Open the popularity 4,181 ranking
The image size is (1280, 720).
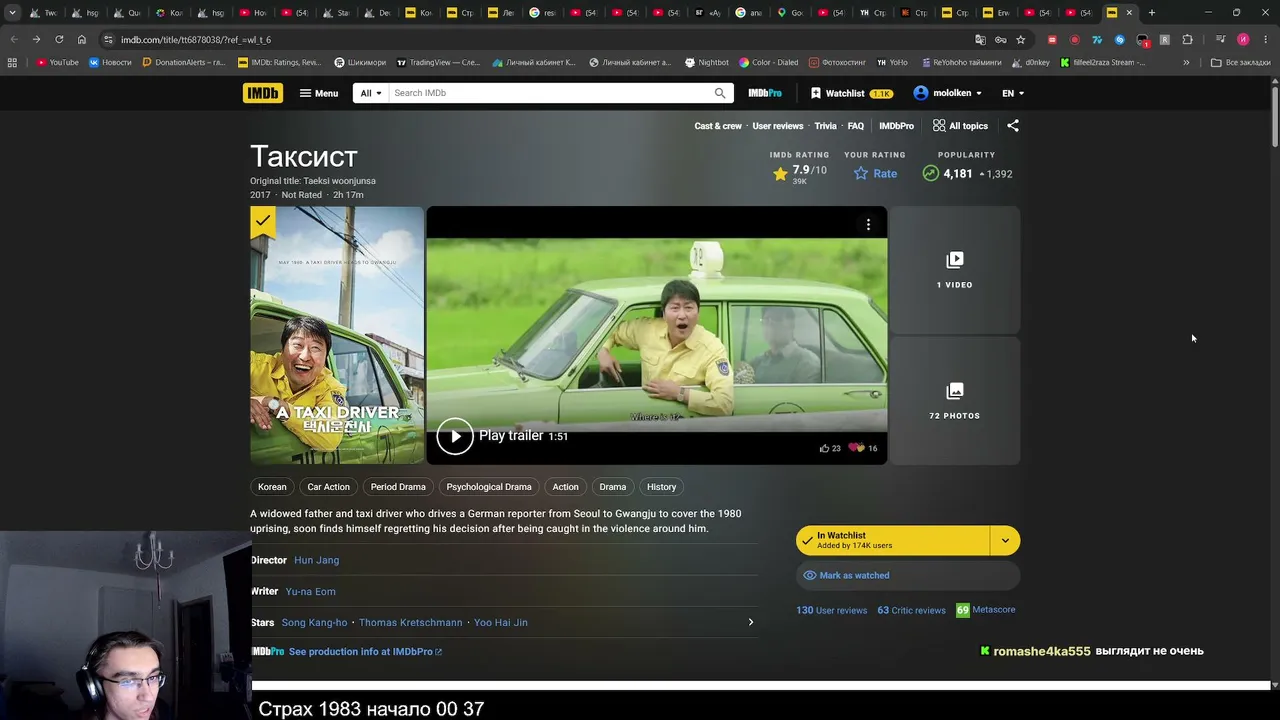[x=966, y=173]
